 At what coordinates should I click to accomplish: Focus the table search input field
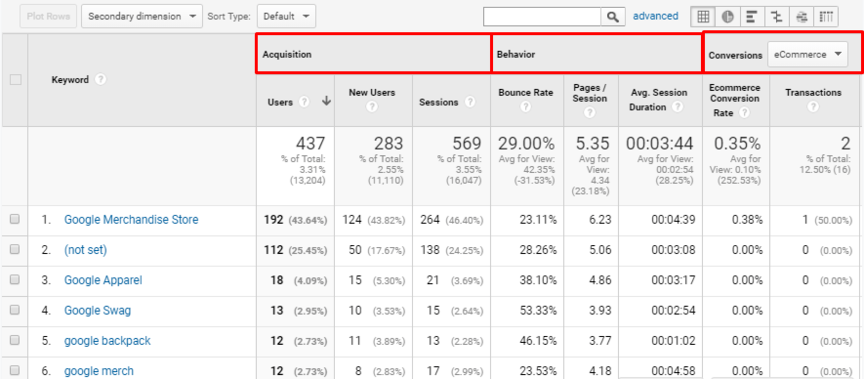542,17
